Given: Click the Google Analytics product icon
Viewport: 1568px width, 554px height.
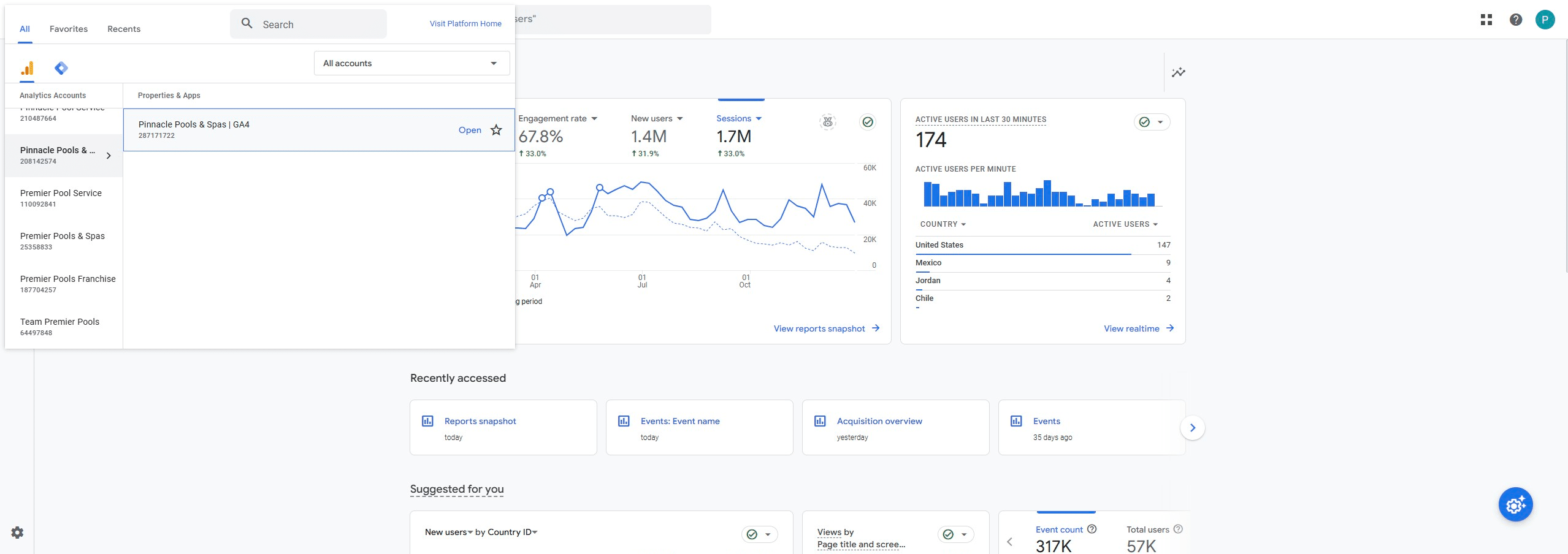Looking at the screenshot, I should click(27, 68).
